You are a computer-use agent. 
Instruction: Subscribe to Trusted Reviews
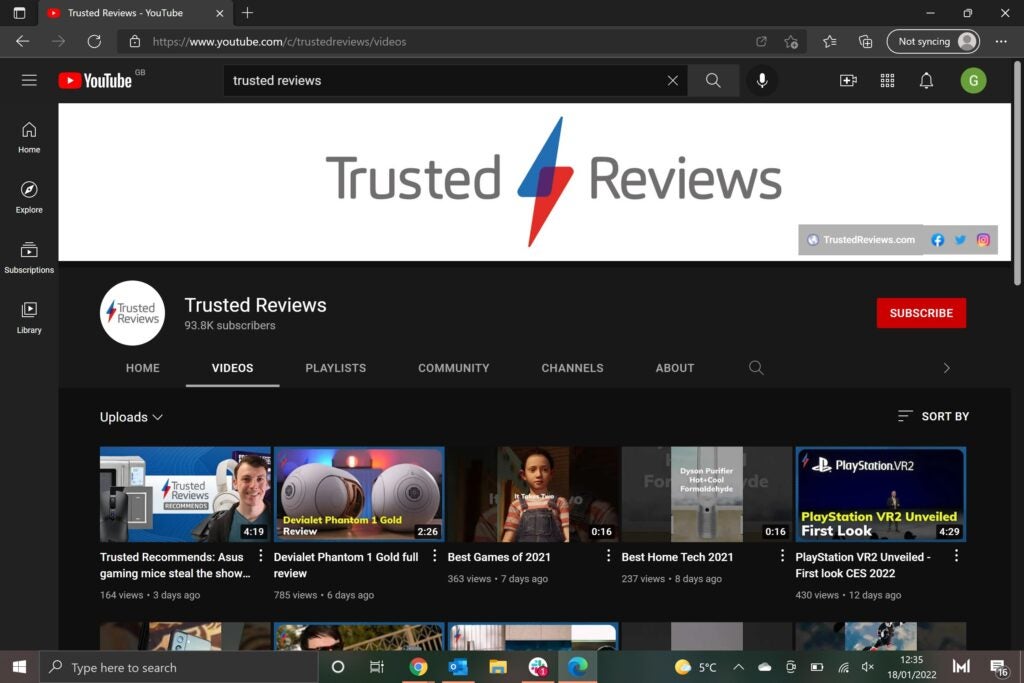[x=921, y=313]
